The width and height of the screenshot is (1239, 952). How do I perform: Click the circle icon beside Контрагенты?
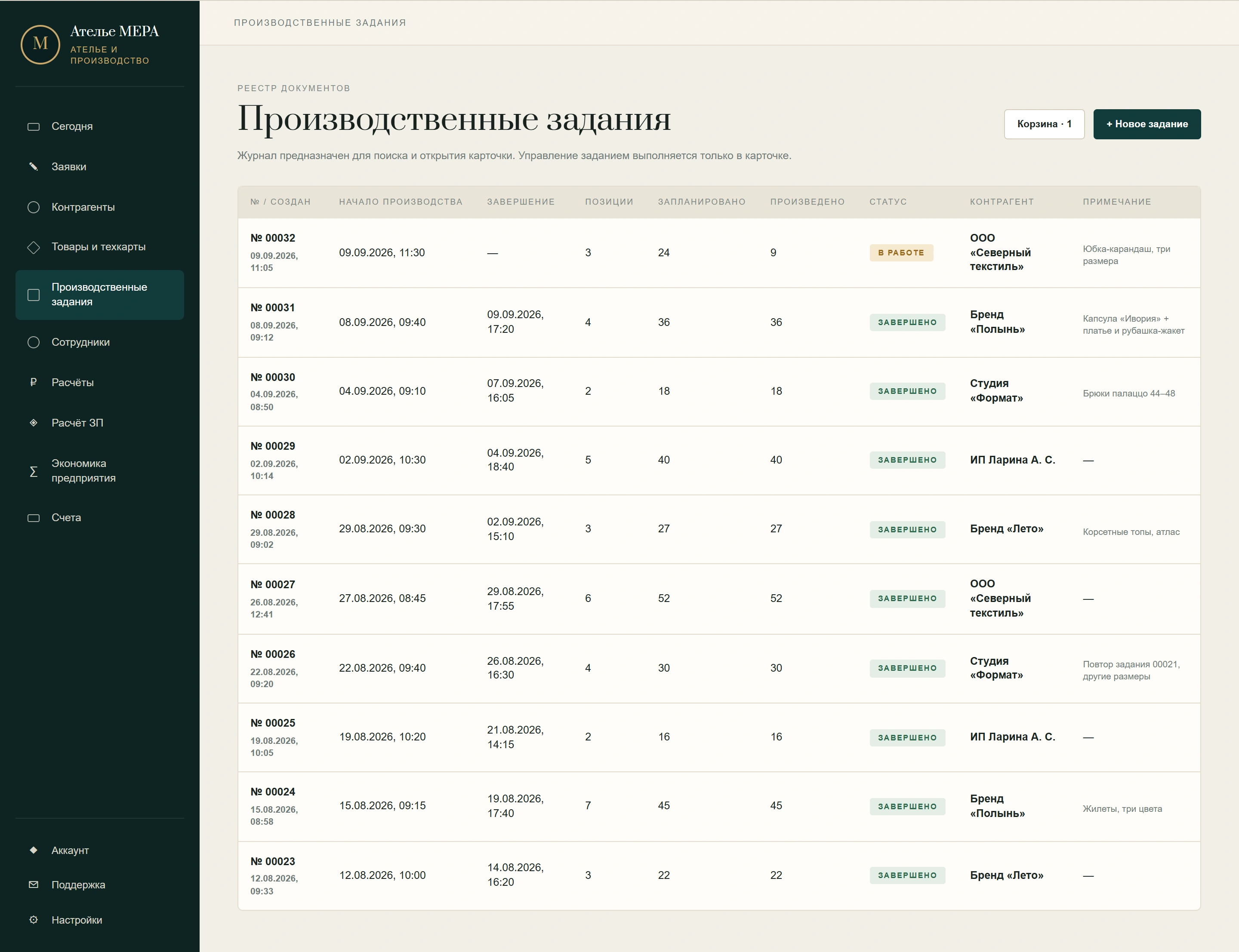pos(34,207)
